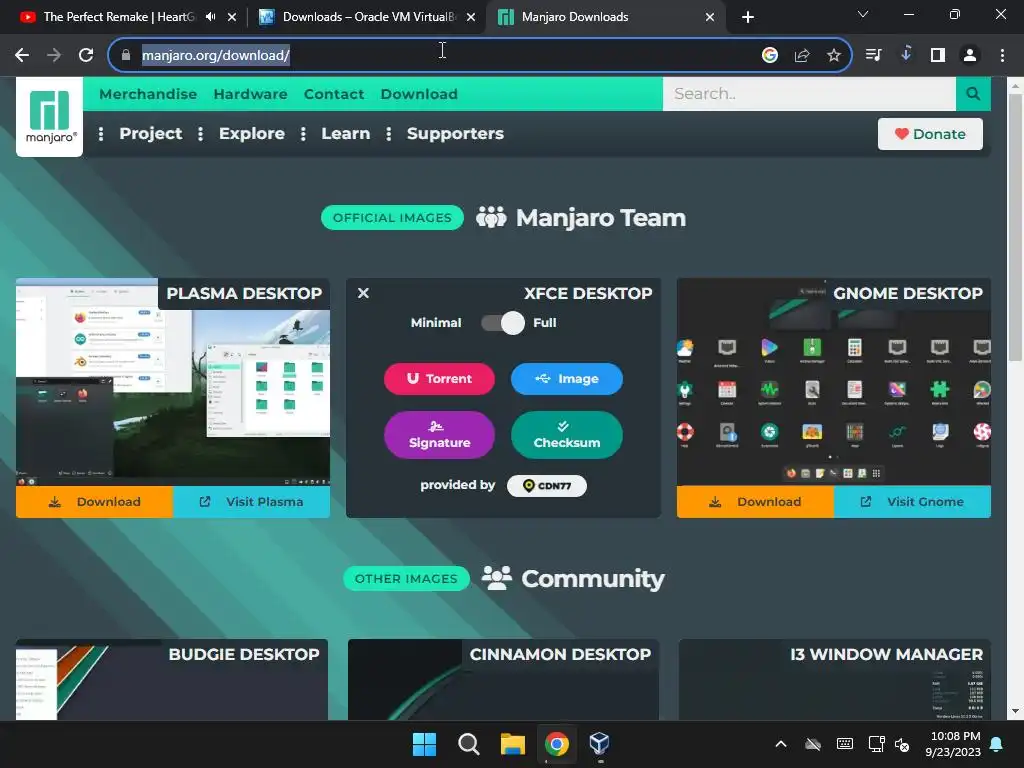Open the Merchandise menu item
The image size is (1024, 768).
click(148, 94)
